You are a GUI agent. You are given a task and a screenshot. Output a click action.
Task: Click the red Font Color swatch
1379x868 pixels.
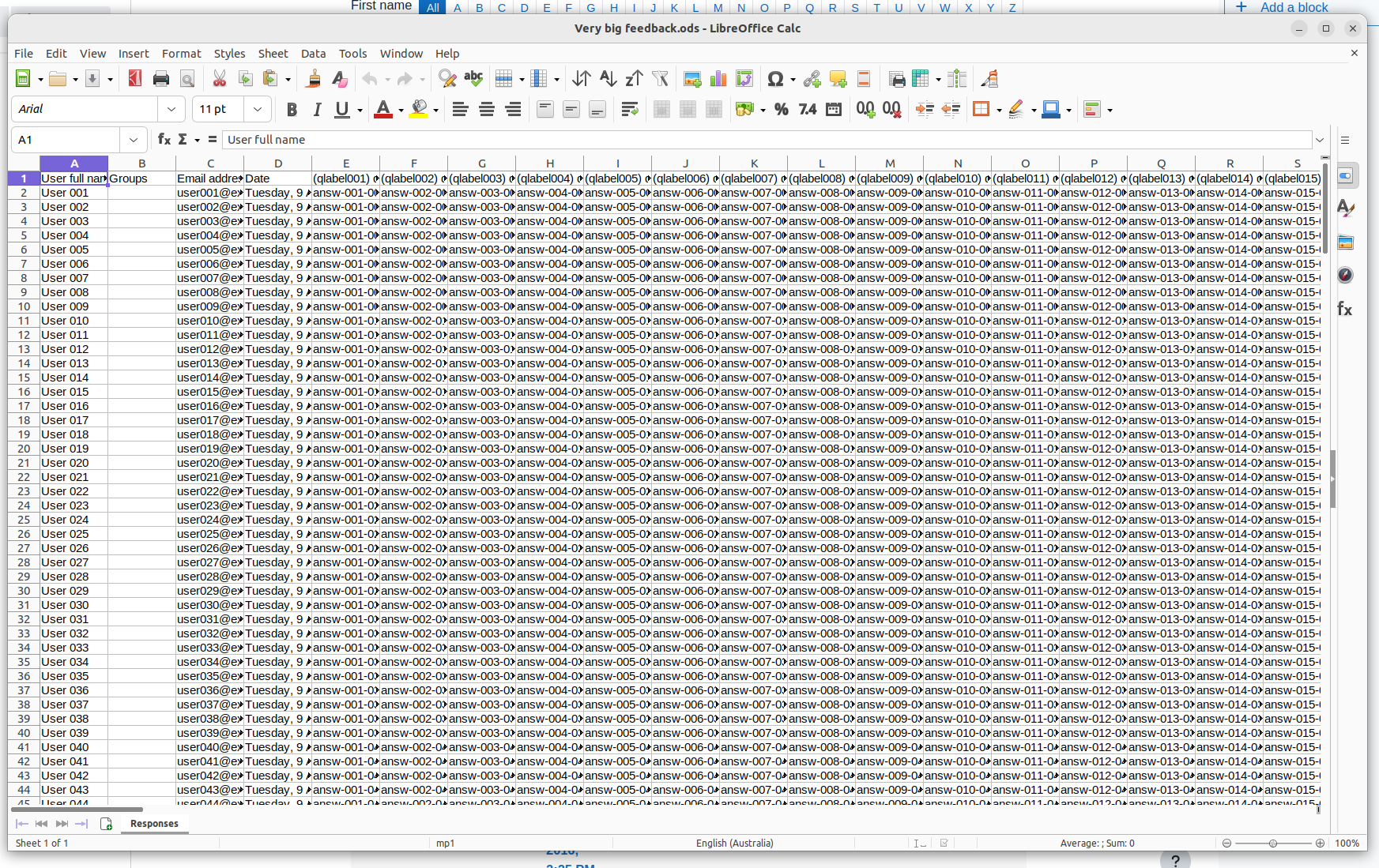[383, 110]
